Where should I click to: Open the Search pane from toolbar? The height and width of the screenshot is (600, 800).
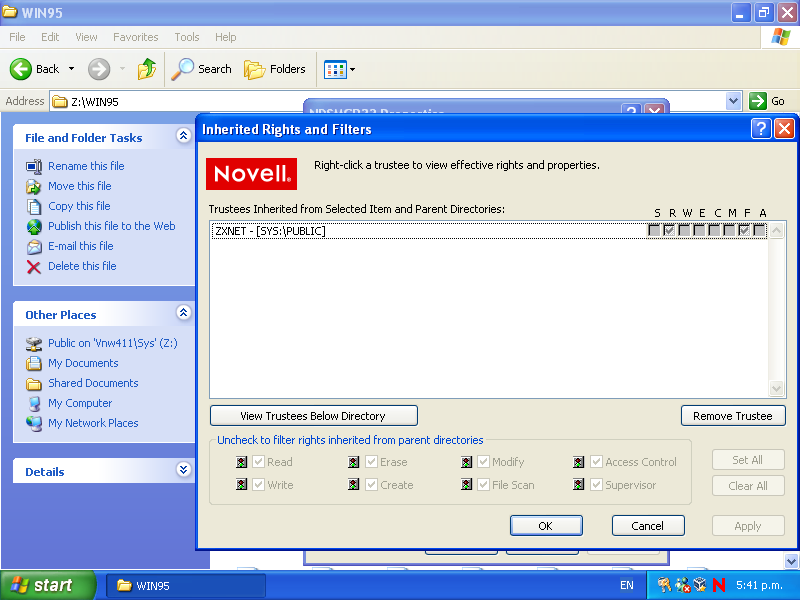pos(202,69)
